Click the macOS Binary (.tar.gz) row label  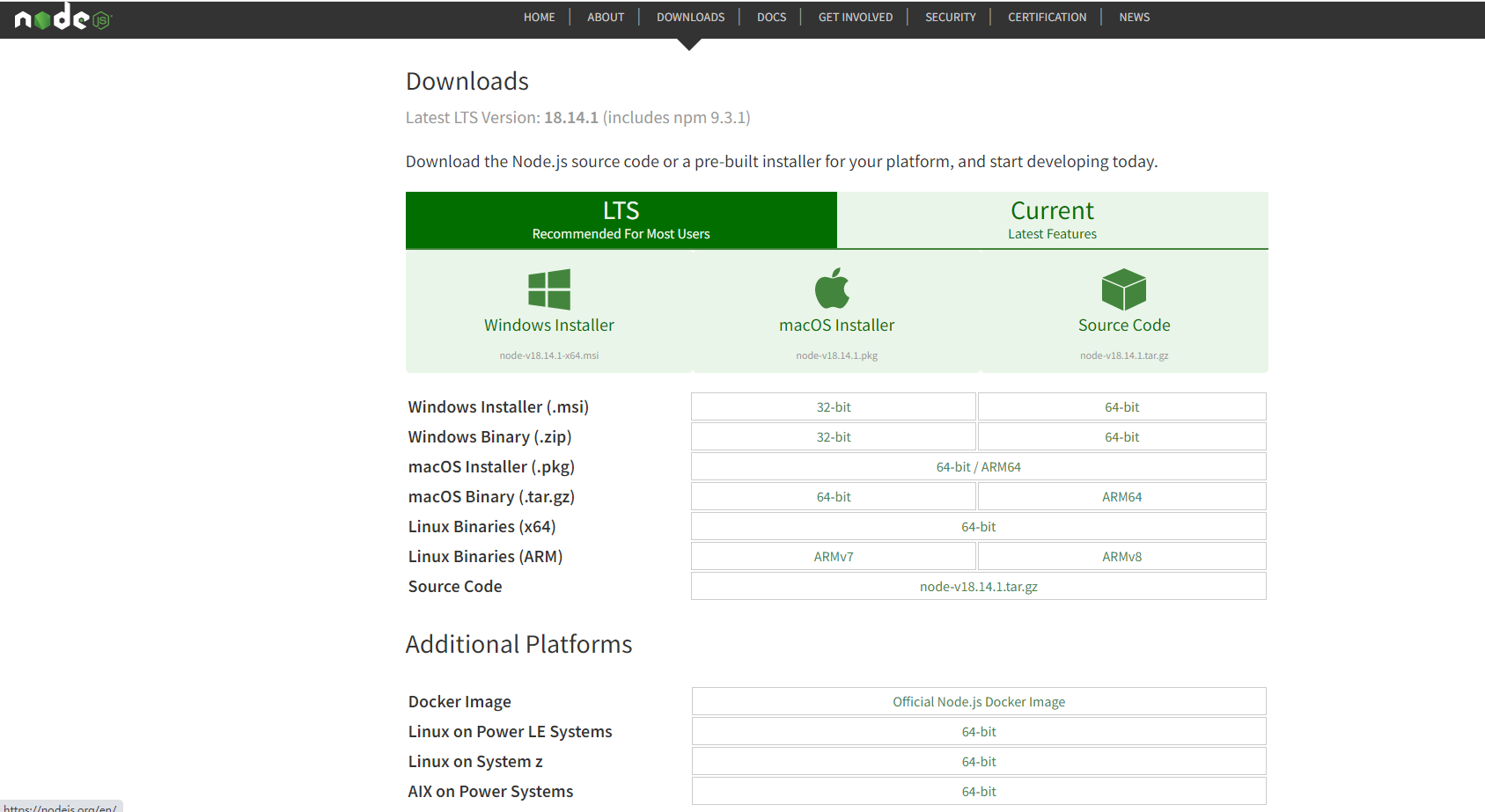click(x=491, y=497)
